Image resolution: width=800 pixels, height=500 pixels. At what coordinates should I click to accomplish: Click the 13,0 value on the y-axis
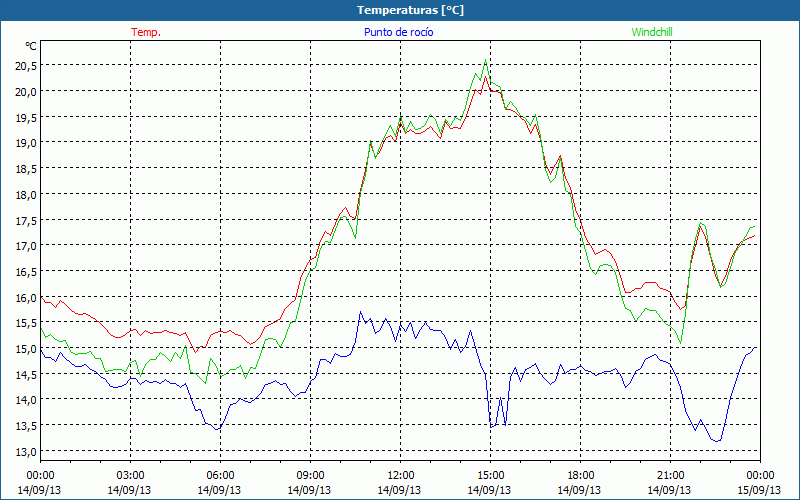click(x=26, y=452)
